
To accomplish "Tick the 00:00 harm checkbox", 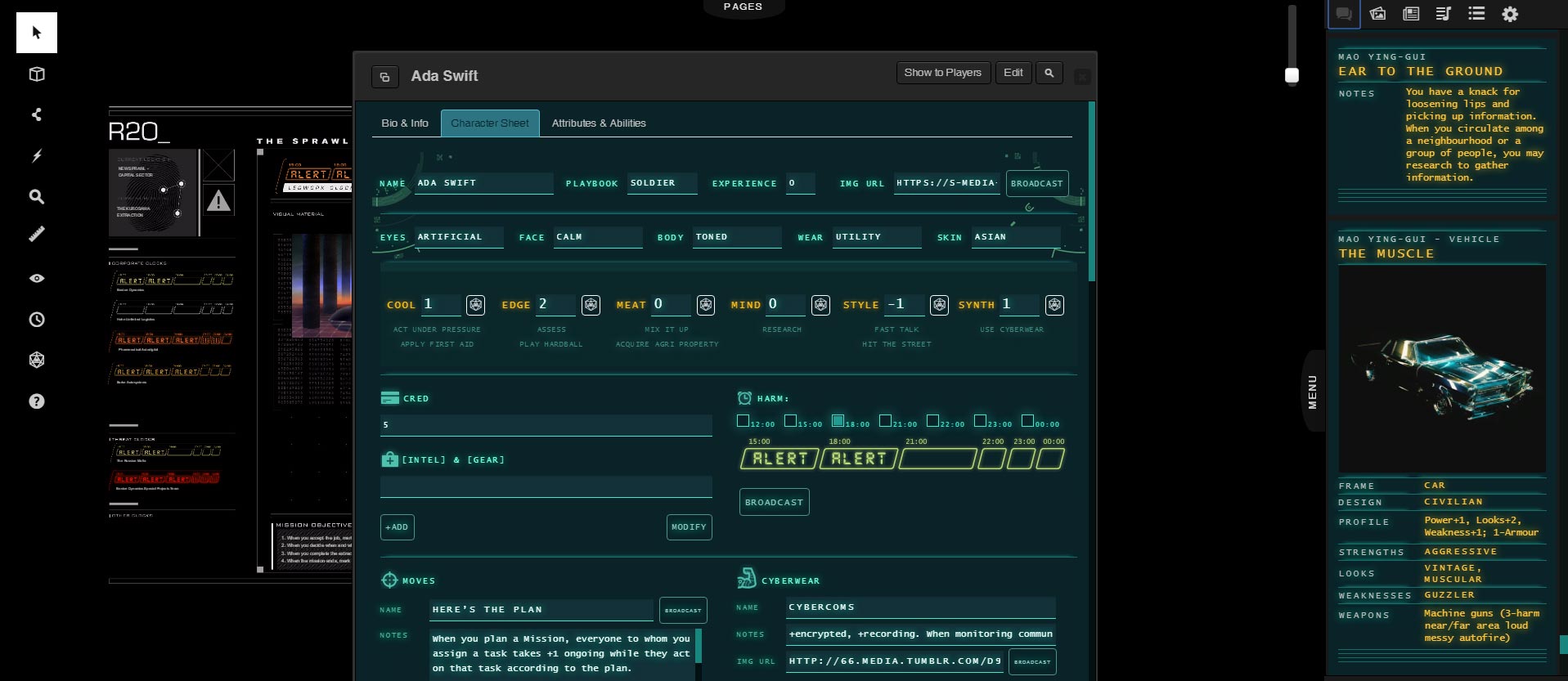I will point(1027,421).
